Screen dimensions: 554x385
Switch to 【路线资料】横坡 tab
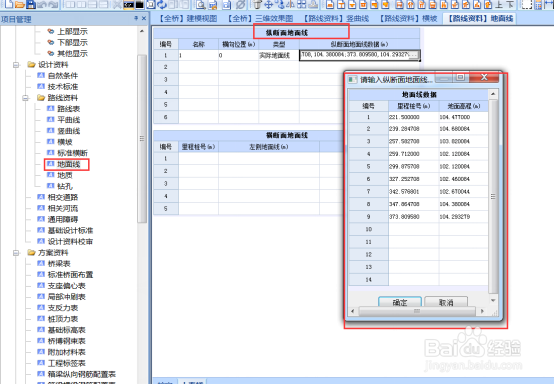[x=408, y=18]
